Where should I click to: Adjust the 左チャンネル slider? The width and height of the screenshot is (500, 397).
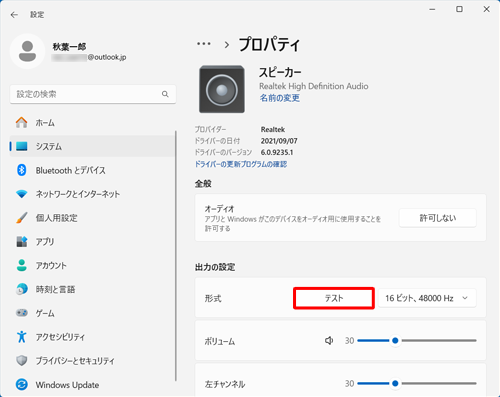(x=417, y=383)
